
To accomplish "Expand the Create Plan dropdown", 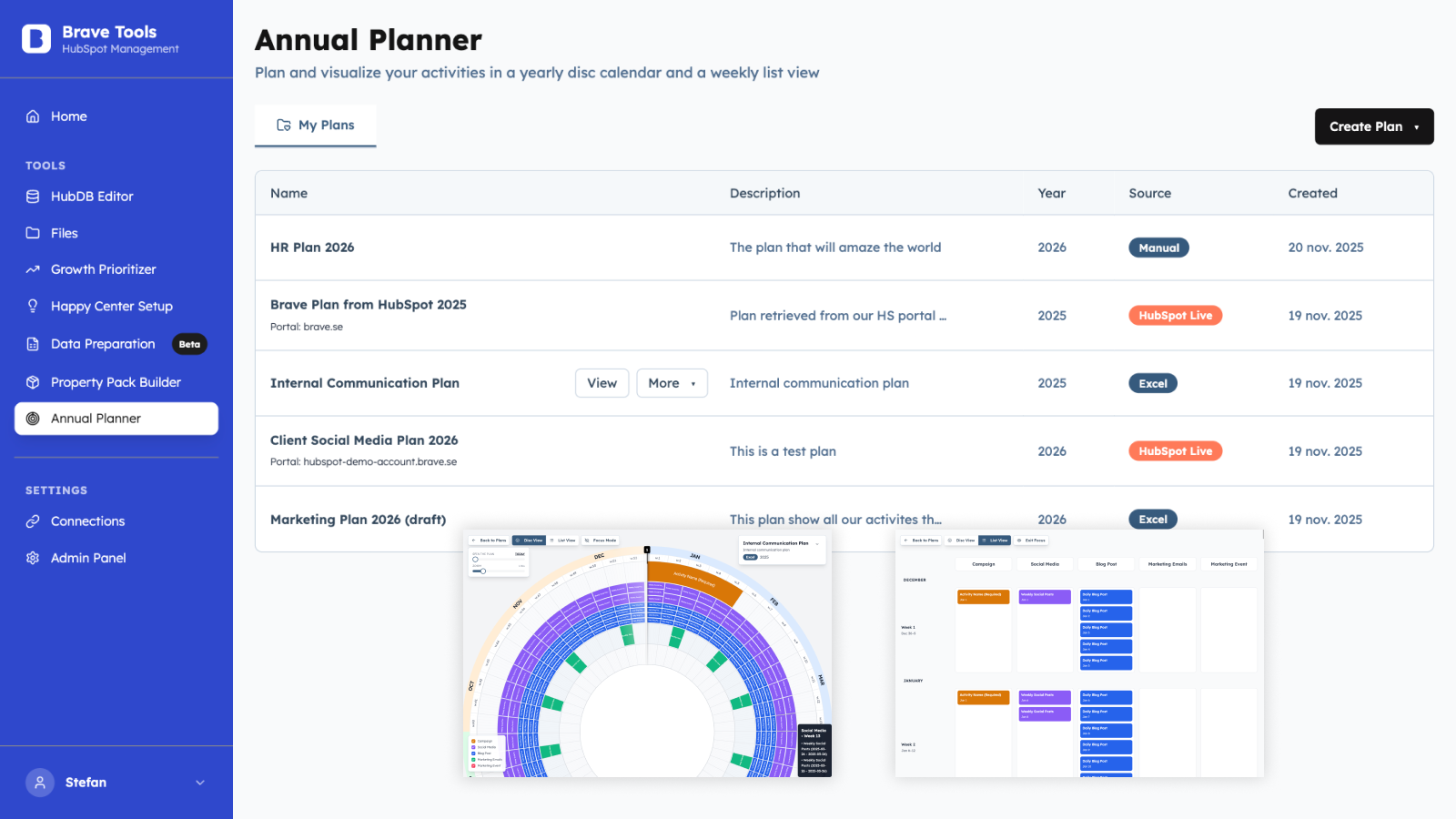I will pyautogui.click(x=1373, y=126).
